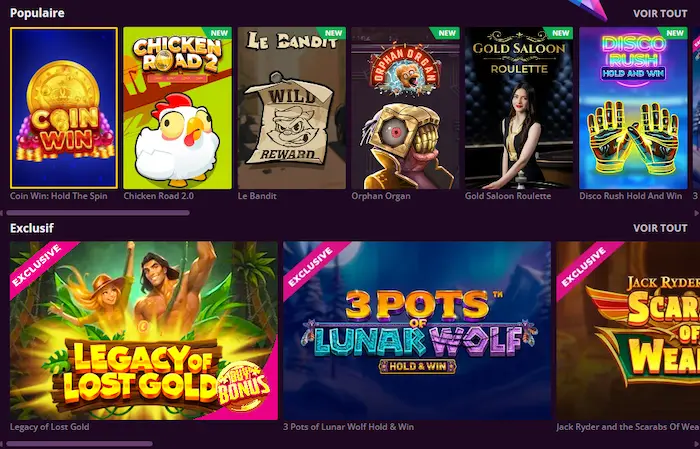Click the right scroll arrow of Populaire row

pos(697,213)
